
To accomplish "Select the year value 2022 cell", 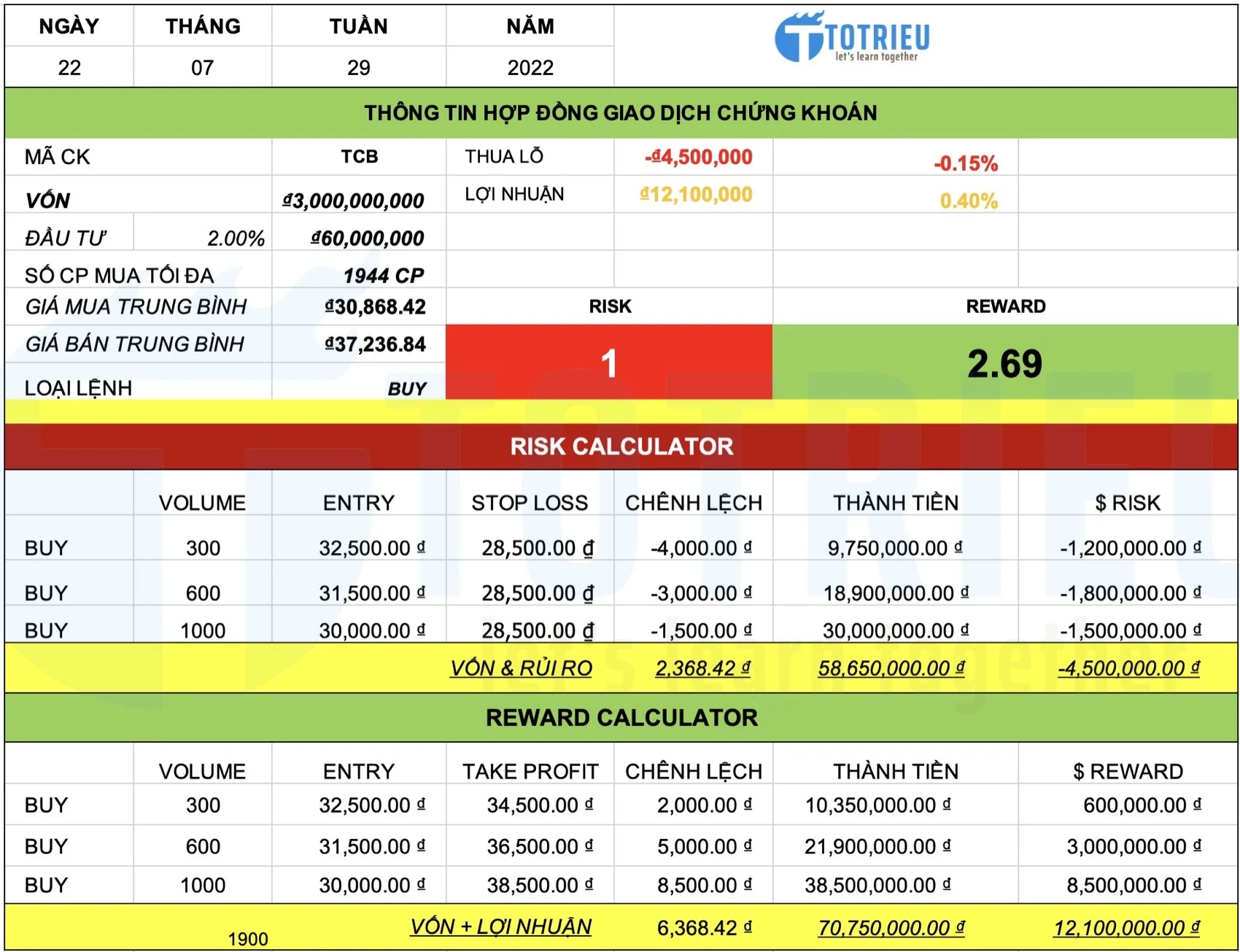I will (x=530, y=68).
